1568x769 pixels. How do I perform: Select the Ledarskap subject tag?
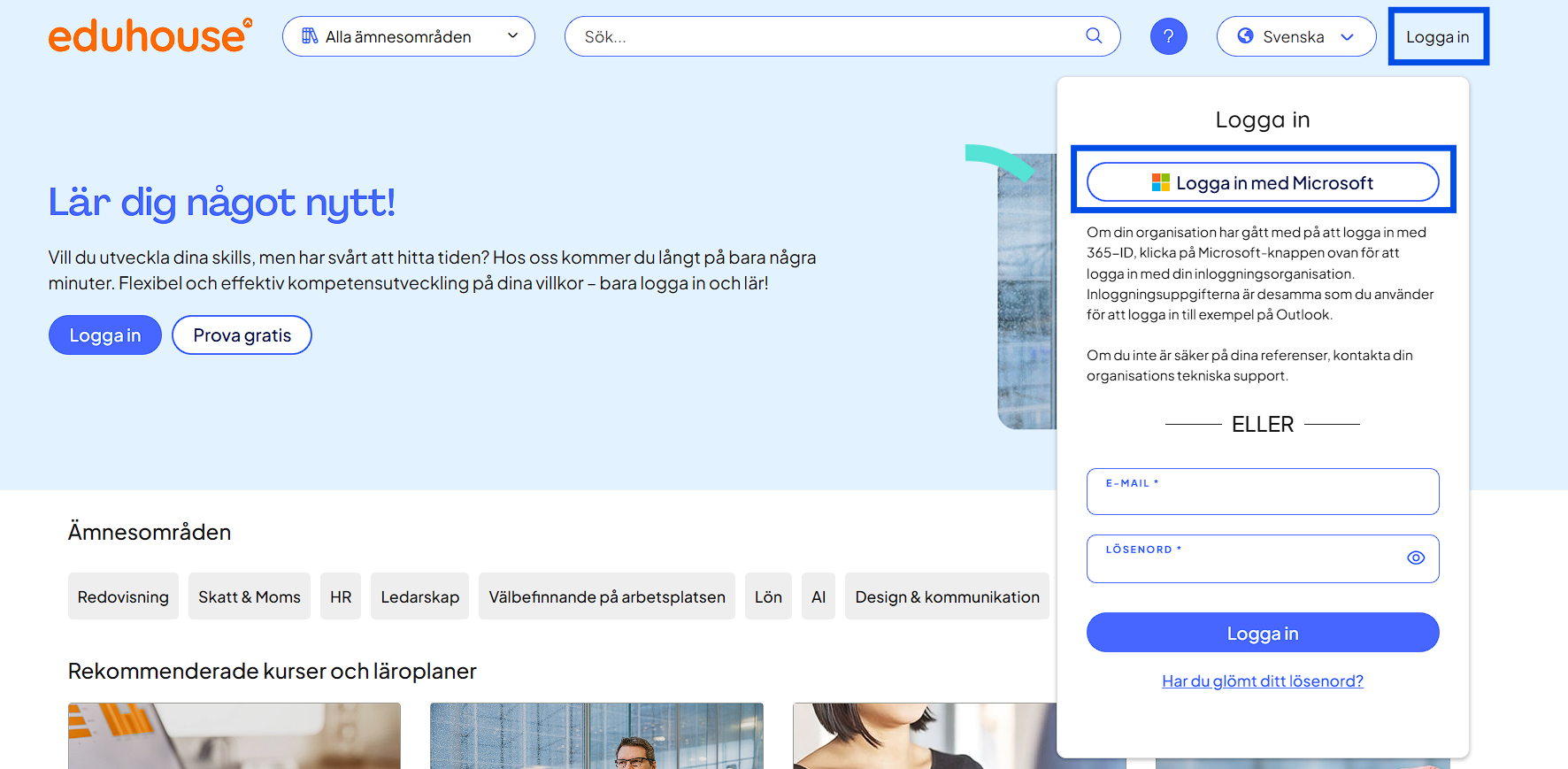click(420, 596)
